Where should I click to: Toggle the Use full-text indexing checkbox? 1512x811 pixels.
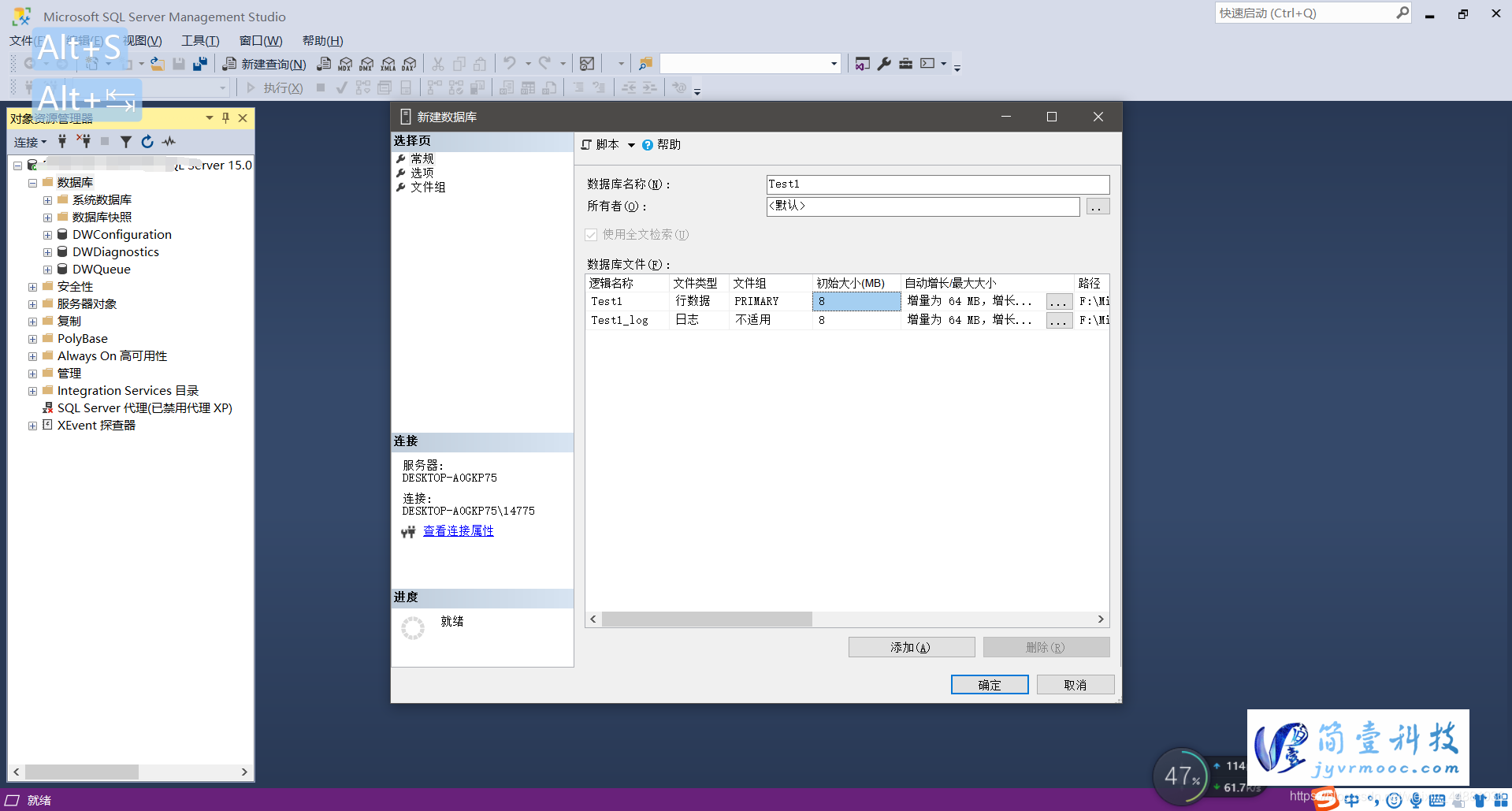(591, 235)
